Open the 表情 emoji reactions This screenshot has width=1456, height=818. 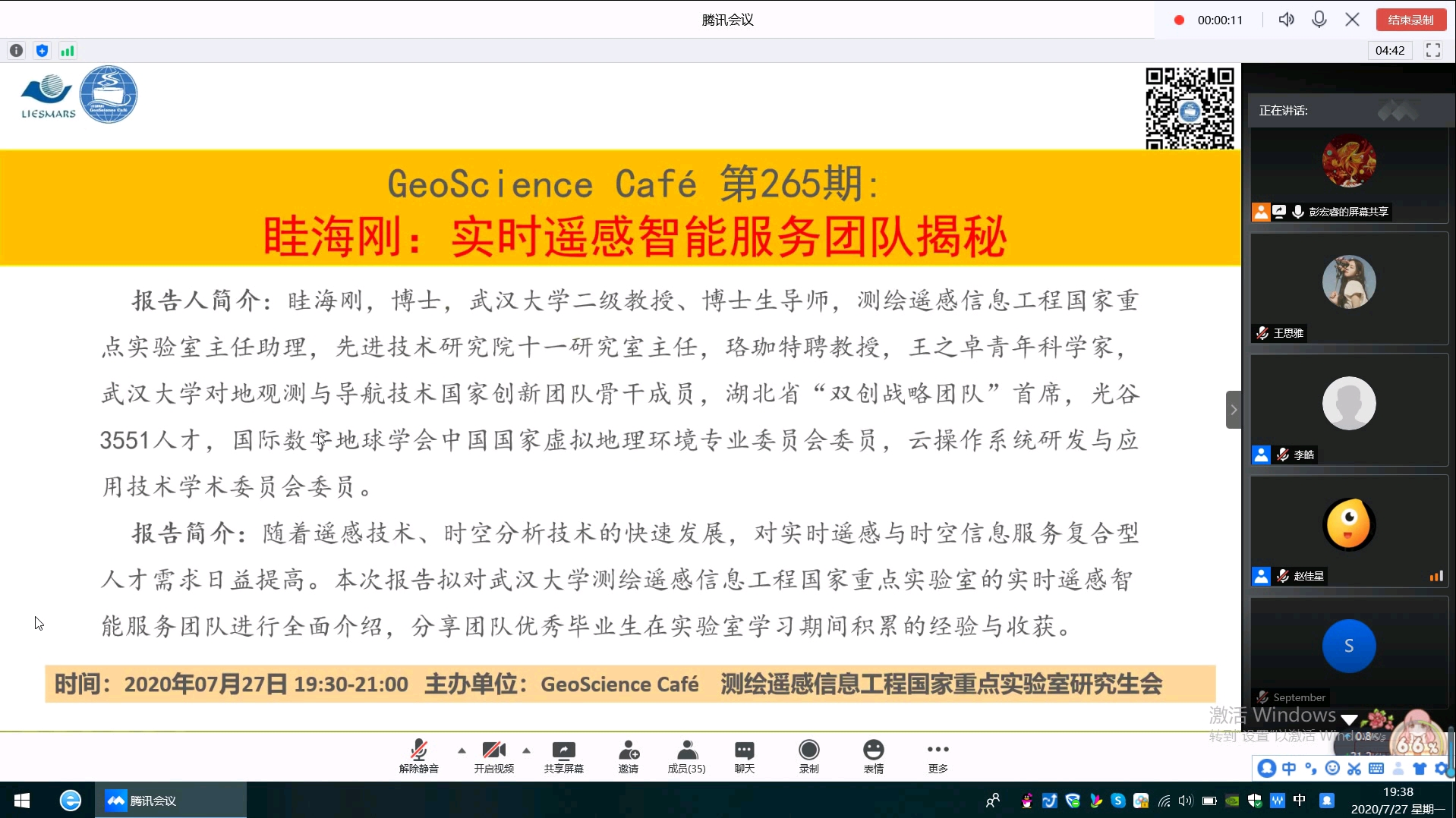(874, 756)
